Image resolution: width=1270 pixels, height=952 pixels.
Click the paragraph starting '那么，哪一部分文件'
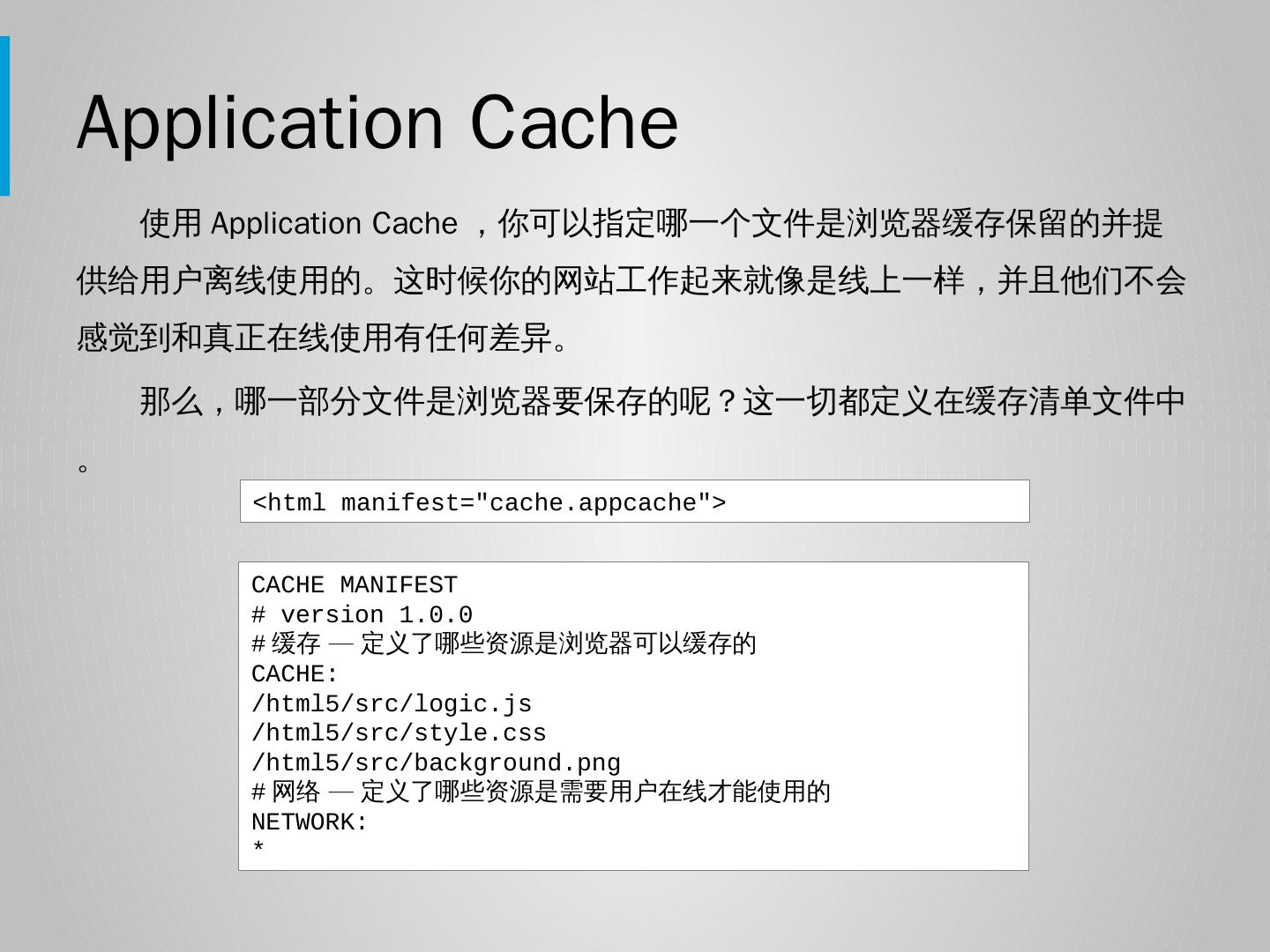[x=631, y=428]
